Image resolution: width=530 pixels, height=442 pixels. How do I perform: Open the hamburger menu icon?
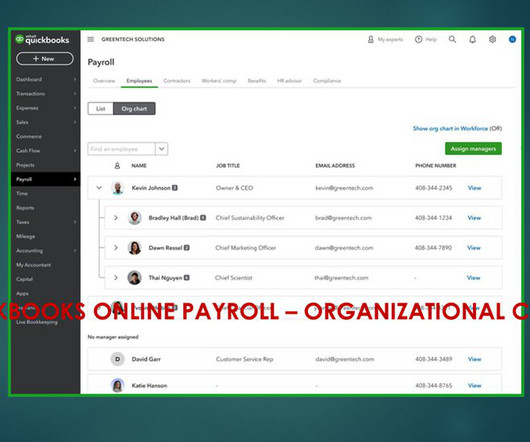(x=91, y=39)
